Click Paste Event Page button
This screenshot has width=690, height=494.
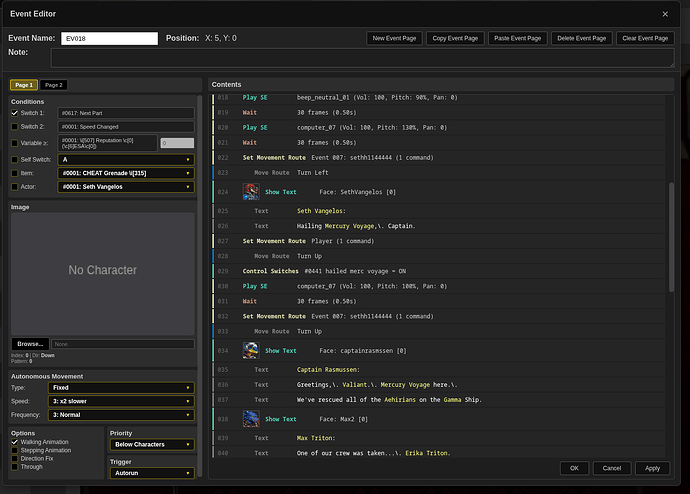click(x=518, y=38)
